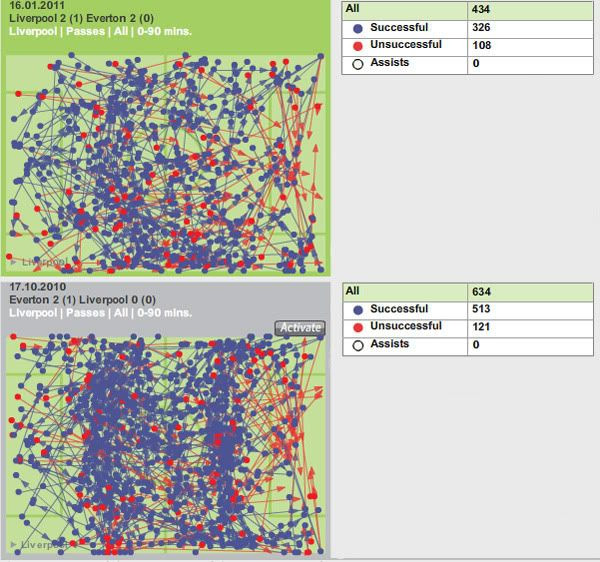
Task: Select red Unsuccessful marker in top table
Action: coord(358,46)
